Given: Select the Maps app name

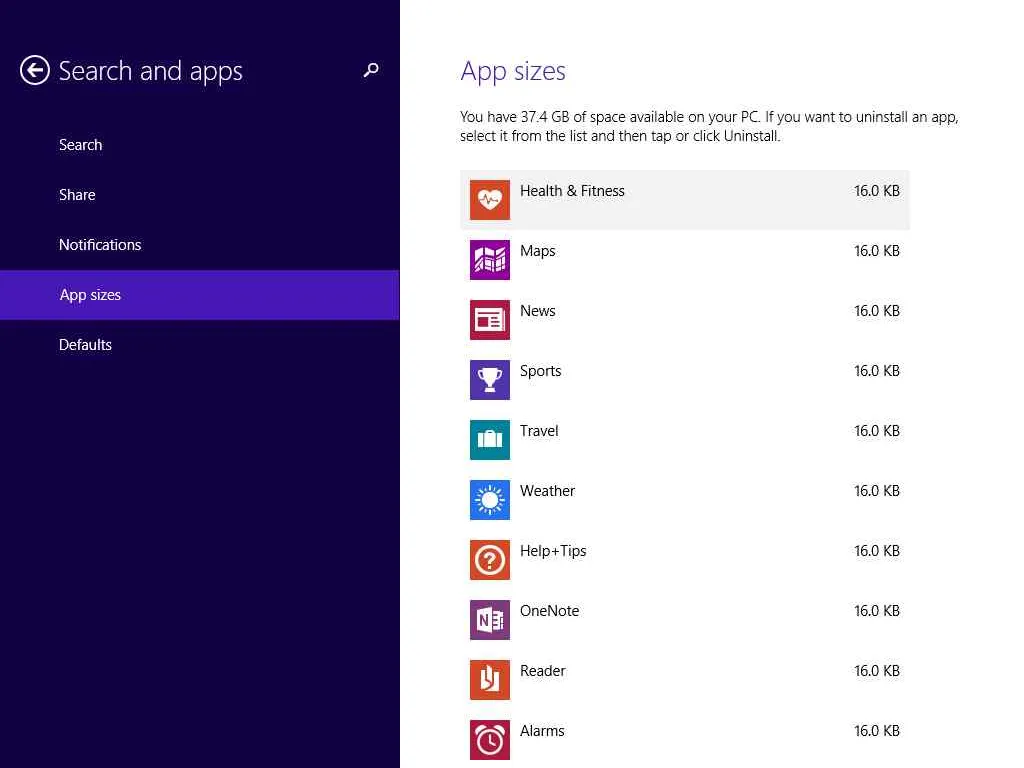Looking at the screenshot, I should pos(537,251).
